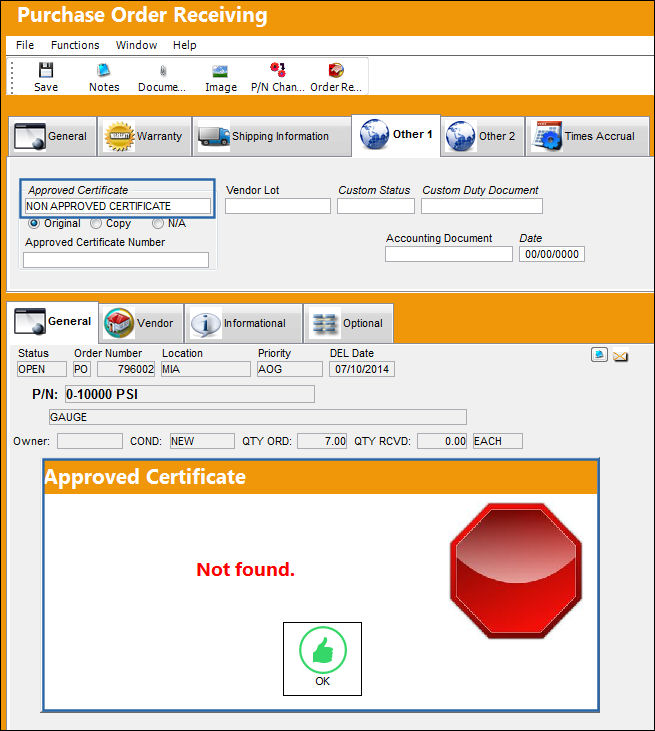The width and height of the screenshot is (655, 731).
Task: Open the Informational tab
Action: pos(243,323)
